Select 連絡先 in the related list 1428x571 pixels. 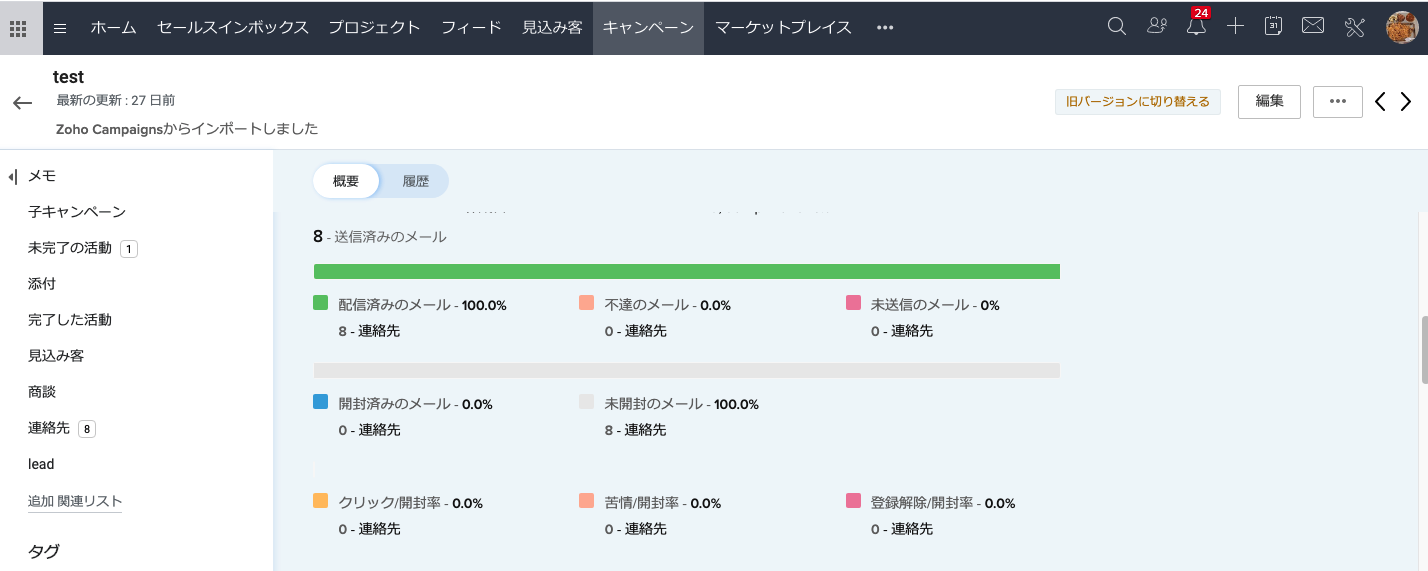tap(49, 428)
